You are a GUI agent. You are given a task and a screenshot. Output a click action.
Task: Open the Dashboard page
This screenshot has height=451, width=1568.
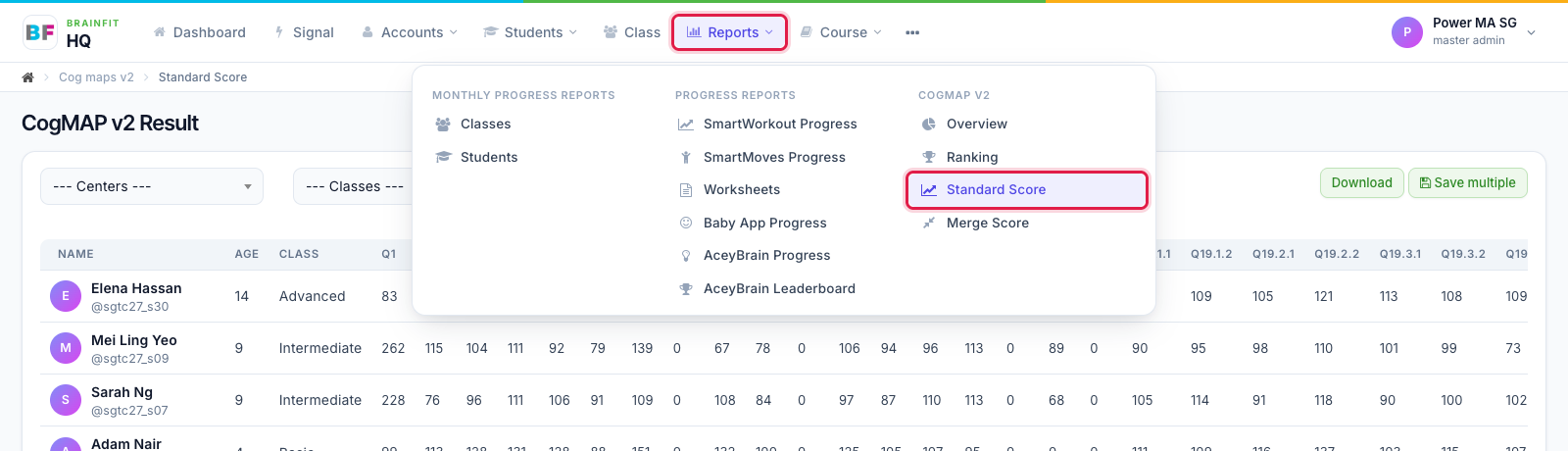click(200, 32)
